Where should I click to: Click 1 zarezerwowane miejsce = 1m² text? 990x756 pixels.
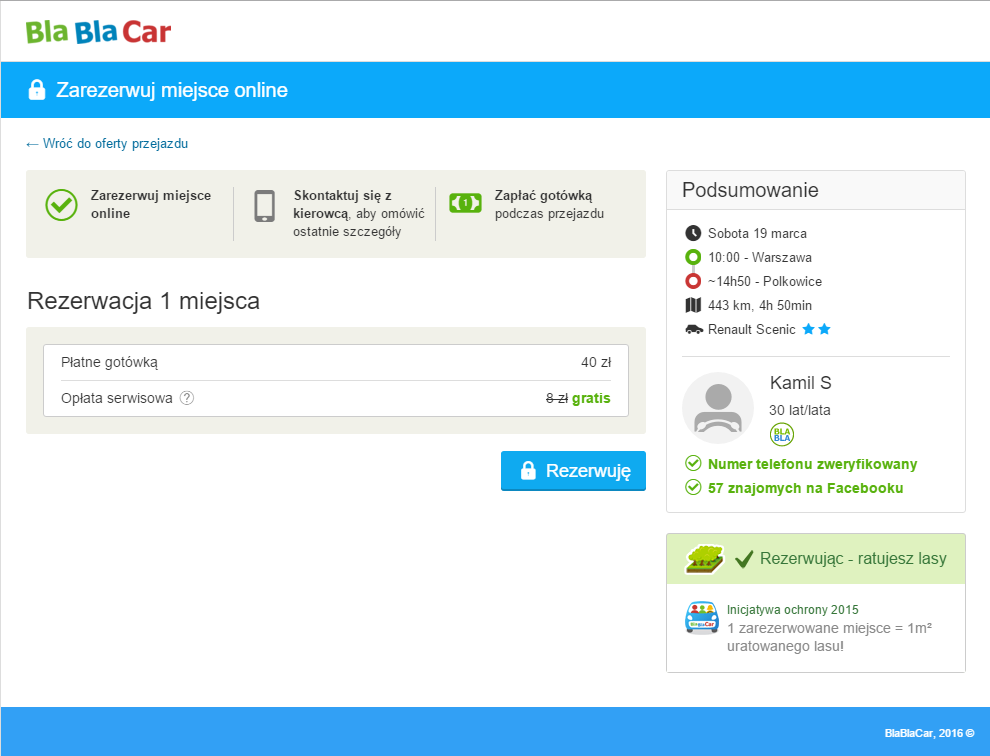pyautogui.click(x=829, y=628)
